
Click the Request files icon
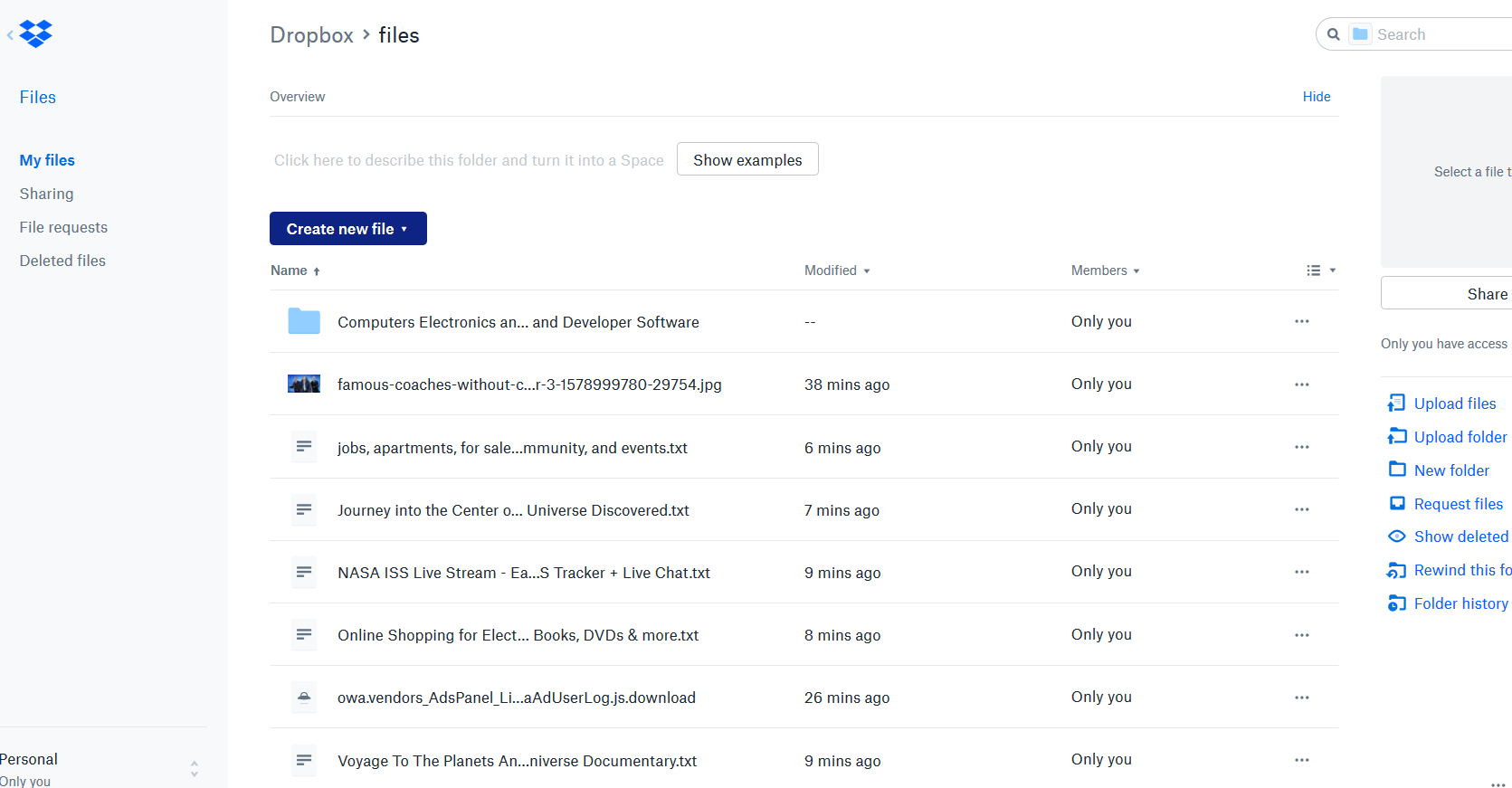[x=1397, y=504]
